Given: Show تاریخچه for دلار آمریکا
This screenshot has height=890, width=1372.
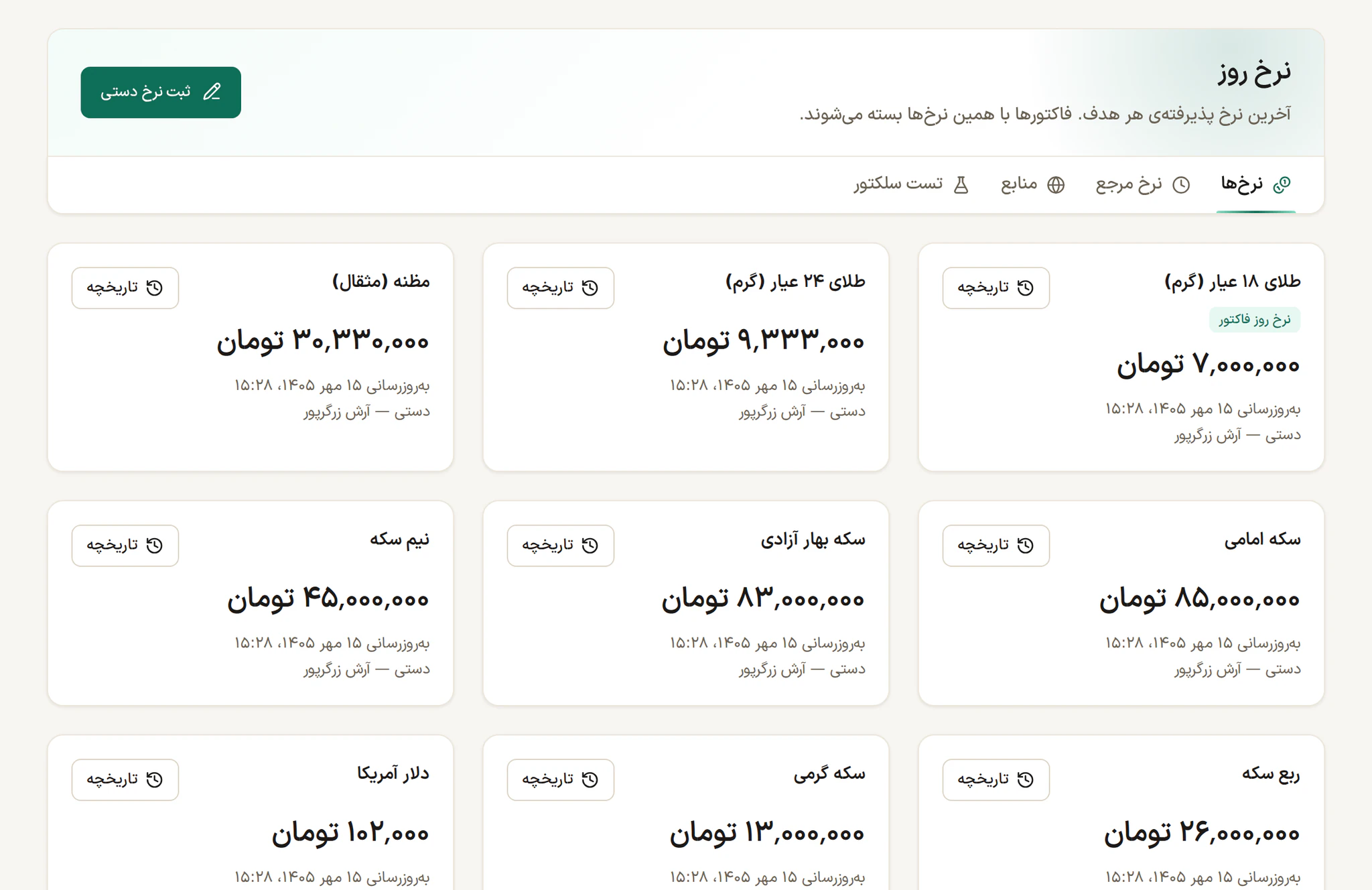Looking at the screenshot, I should [125, 779].
